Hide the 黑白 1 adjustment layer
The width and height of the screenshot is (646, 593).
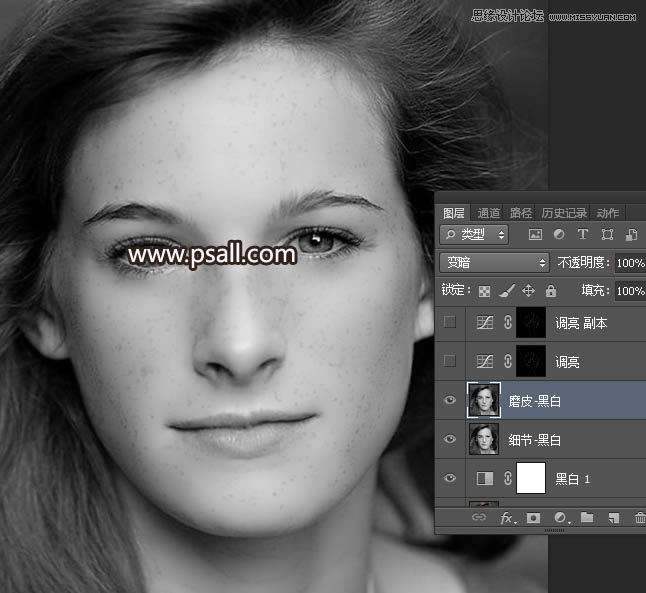click(x=450, y=478)
